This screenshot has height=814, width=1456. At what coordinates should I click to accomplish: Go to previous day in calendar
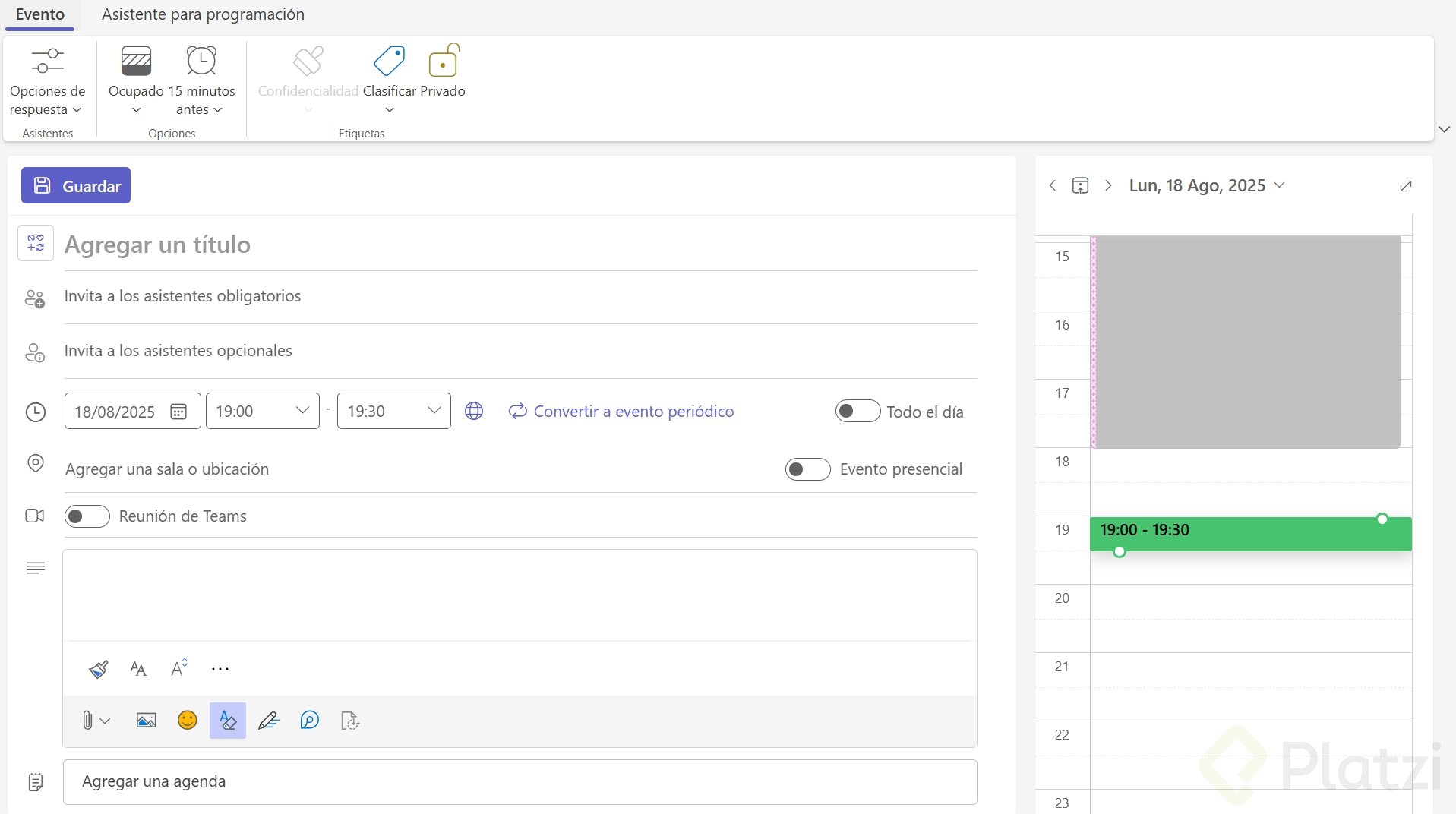click(1053, 185)
